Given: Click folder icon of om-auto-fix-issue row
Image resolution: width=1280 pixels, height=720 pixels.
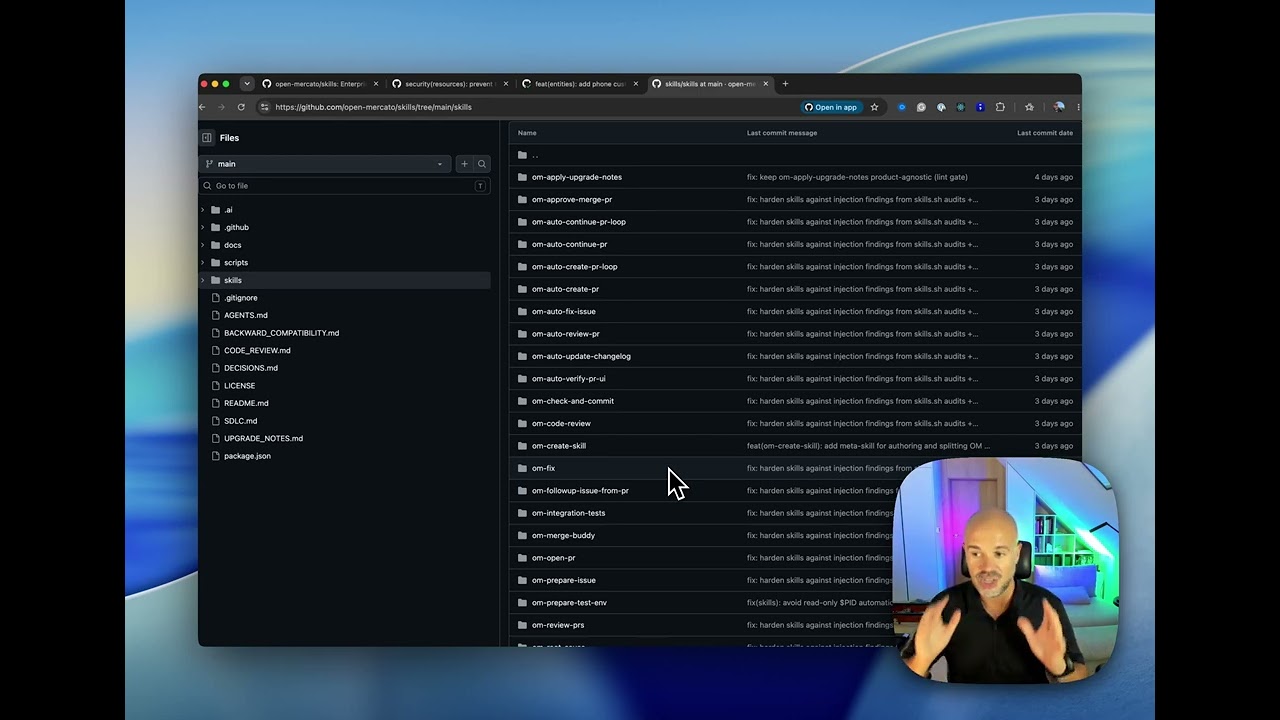Looking at the screenshot, I should point(522,311).
